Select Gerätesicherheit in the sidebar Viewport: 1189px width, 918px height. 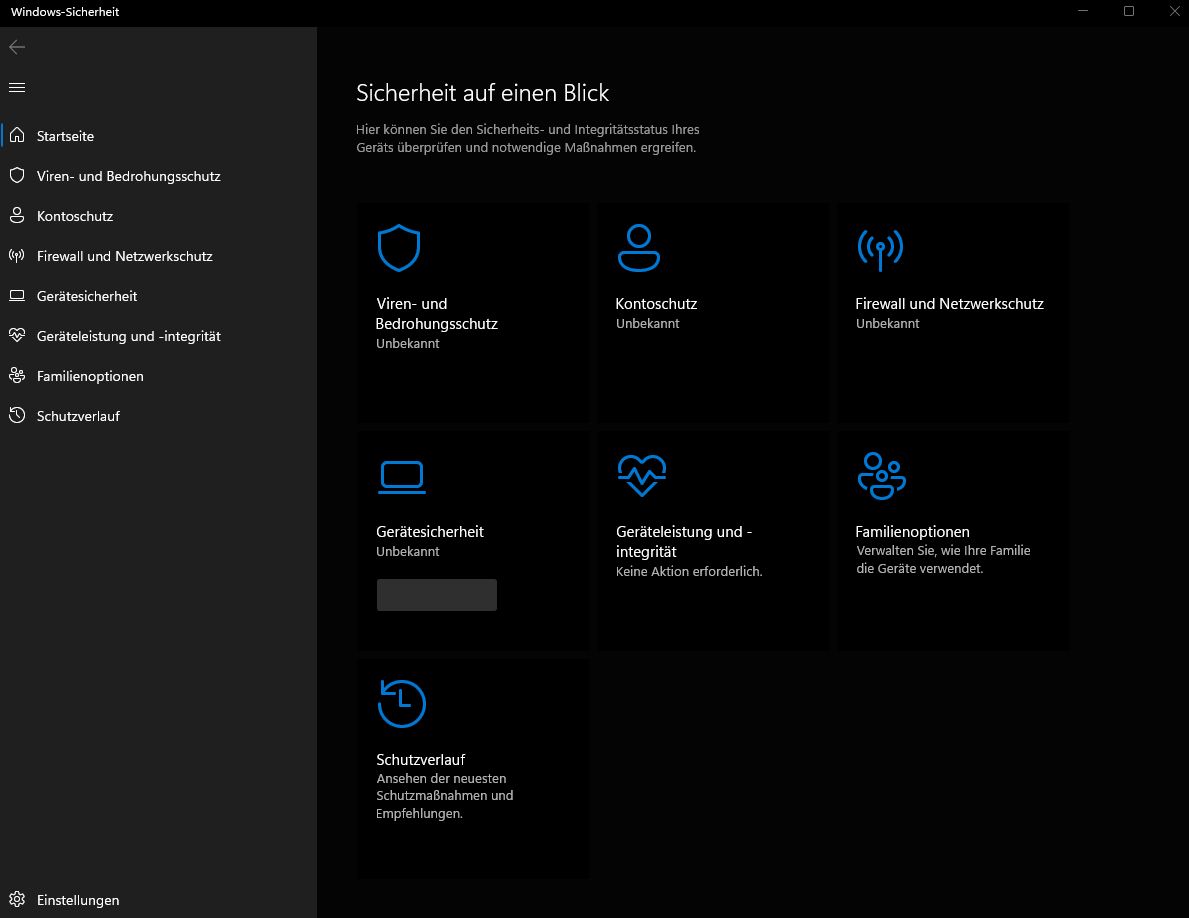coord(87,296)
